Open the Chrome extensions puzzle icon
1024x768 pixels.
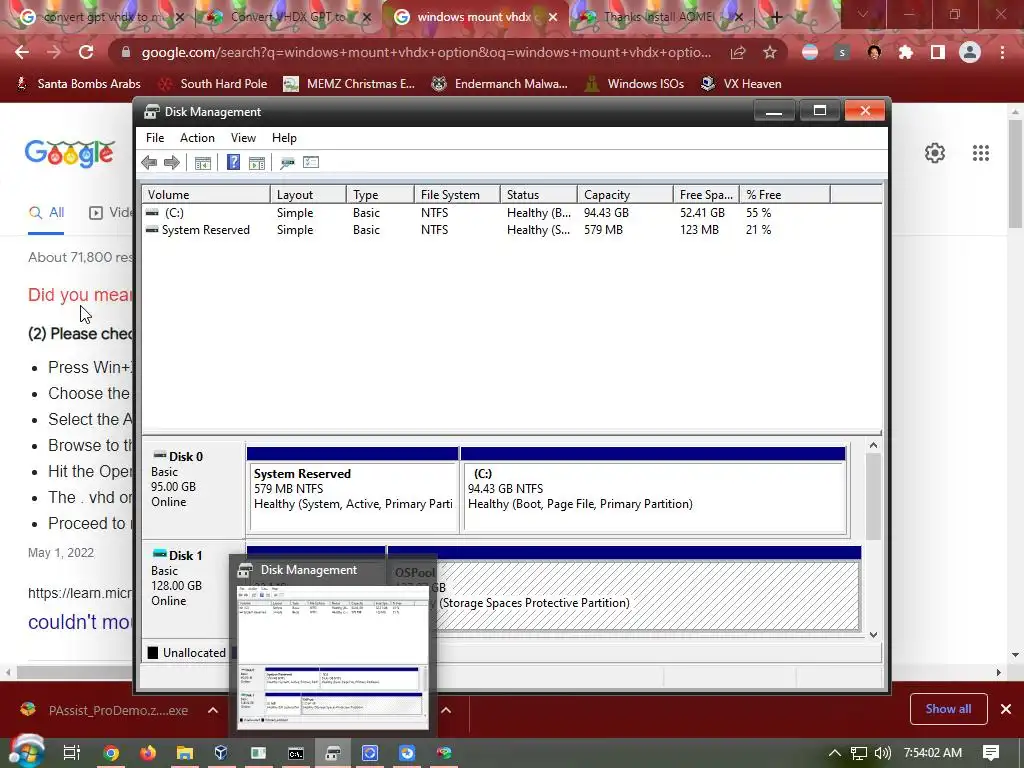(x=906, y=52)
